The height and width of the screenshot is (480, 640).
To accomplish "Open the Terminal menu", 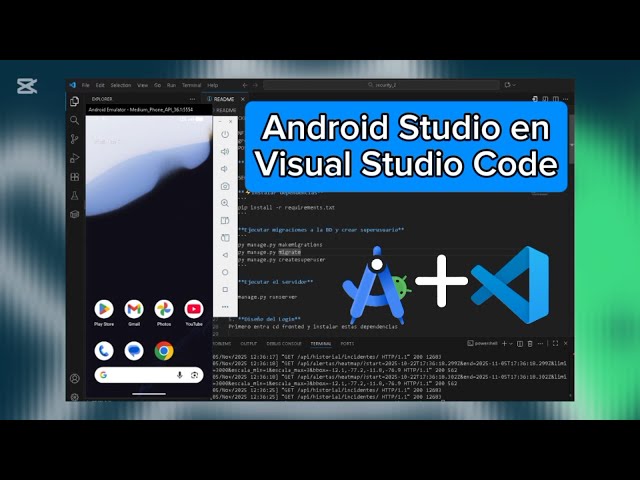I will [191, 85].
